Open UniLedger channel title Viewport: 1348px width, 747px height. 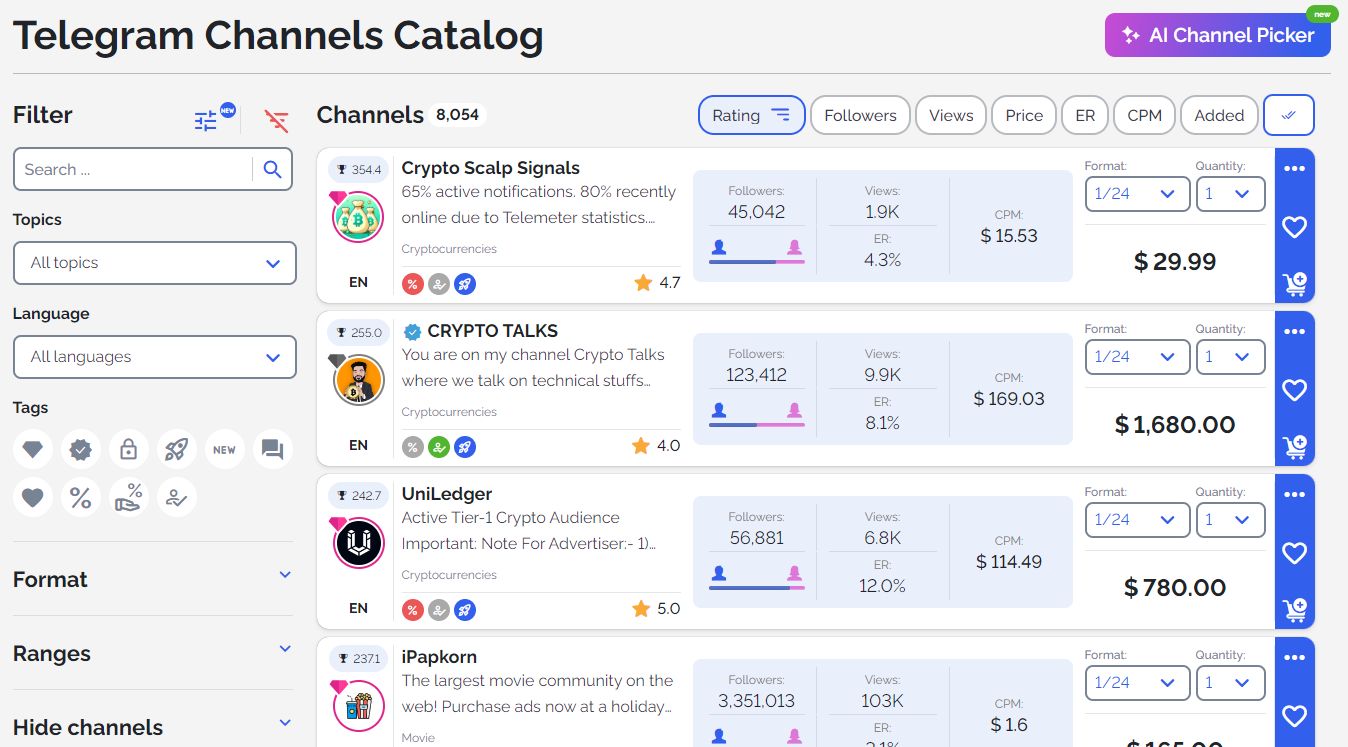(446, 494)
